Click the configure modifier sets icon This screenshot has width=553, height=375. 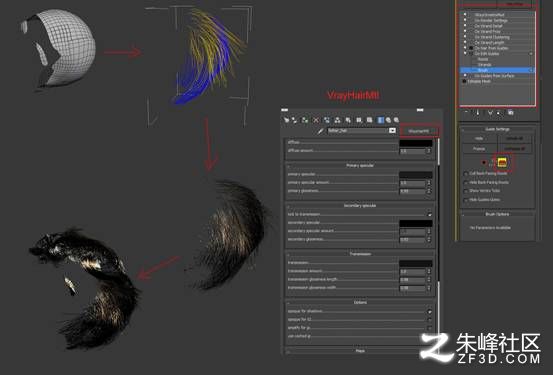click(x=510, y=113)
